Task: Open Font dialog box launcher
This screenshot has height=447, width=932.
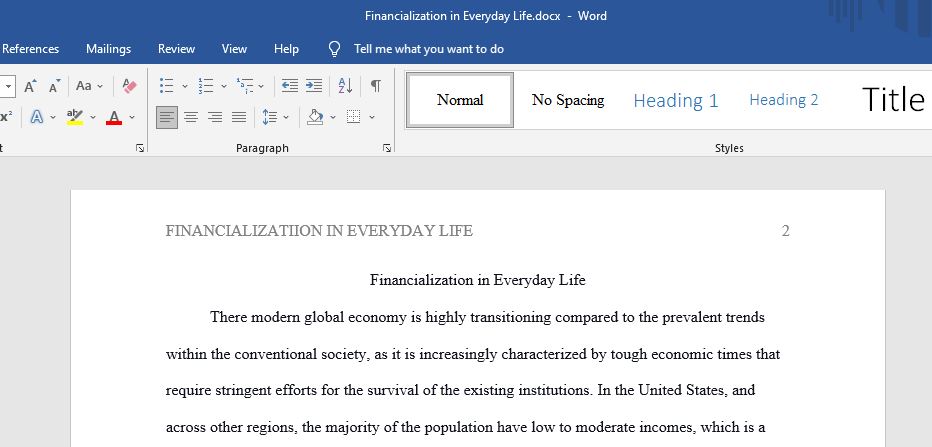Action: [x=140, y=148]
